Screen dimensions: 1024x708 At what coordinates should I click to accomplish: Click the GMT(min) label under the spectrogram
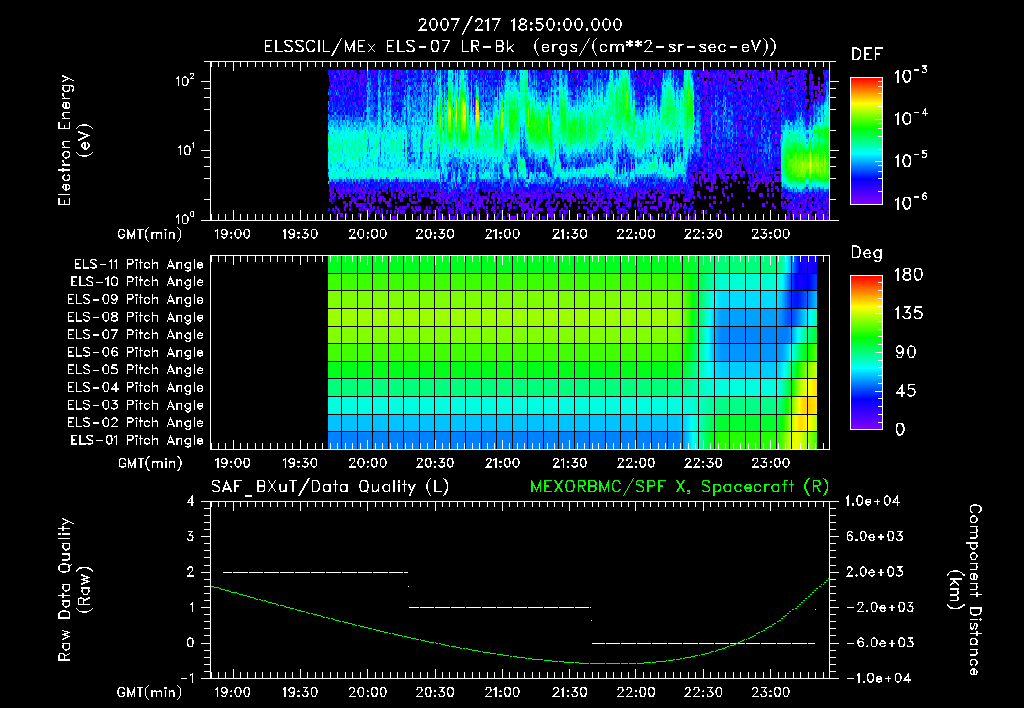point(150,234)
